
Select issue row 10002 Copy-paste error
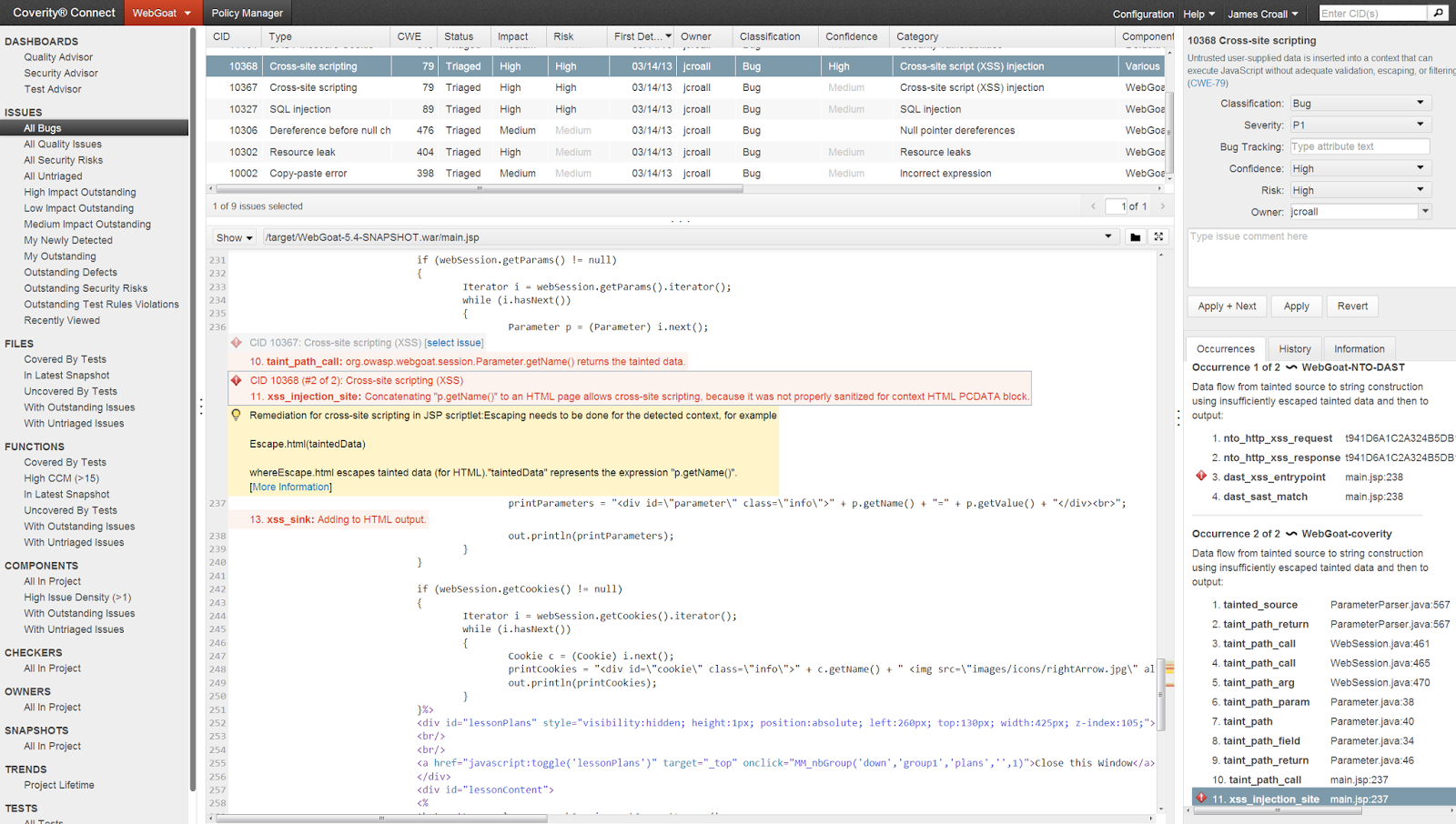pyautogui.click(x=685, y=173)
